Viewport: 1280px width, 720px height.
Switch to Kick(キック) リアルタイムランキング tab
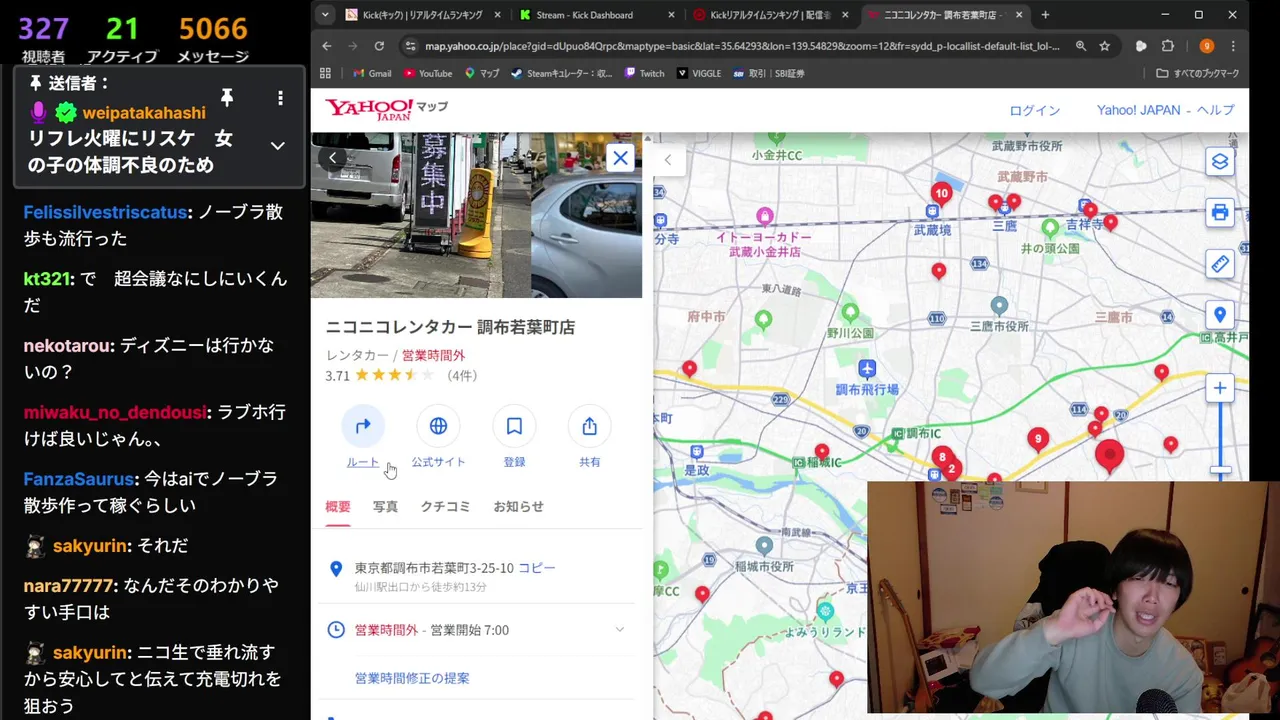coord(420,15)
